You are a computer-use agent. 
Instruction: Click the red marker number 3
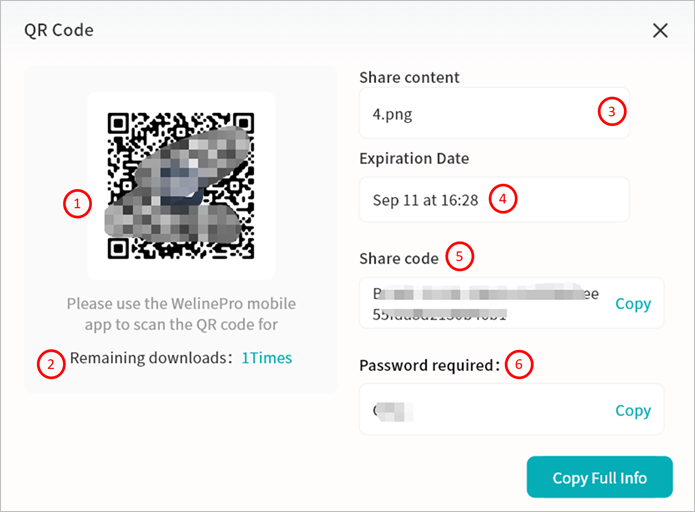pyautogui.click(x=613, y=111)
